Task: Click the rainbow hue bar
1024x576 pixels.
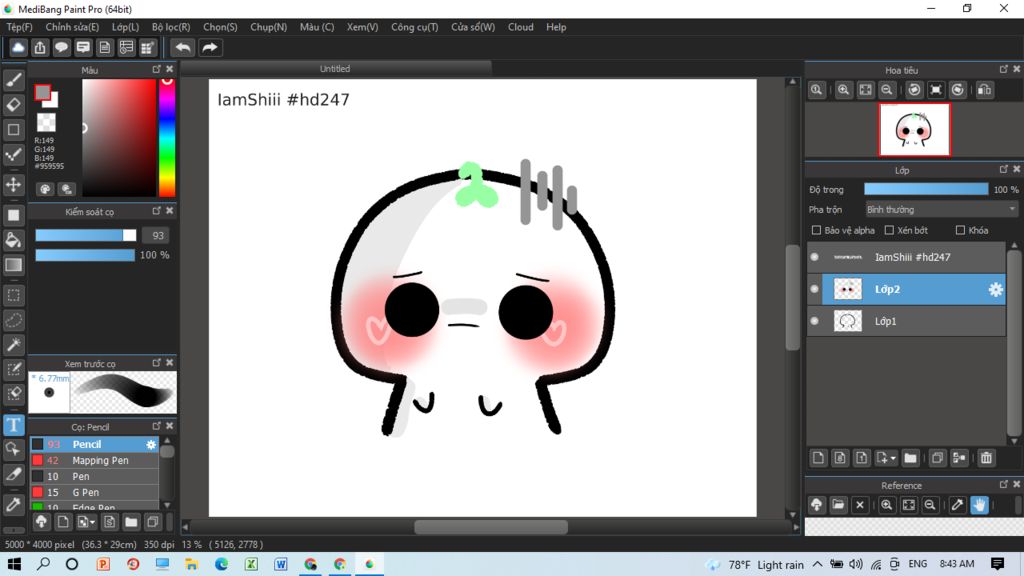Action: 167,138
